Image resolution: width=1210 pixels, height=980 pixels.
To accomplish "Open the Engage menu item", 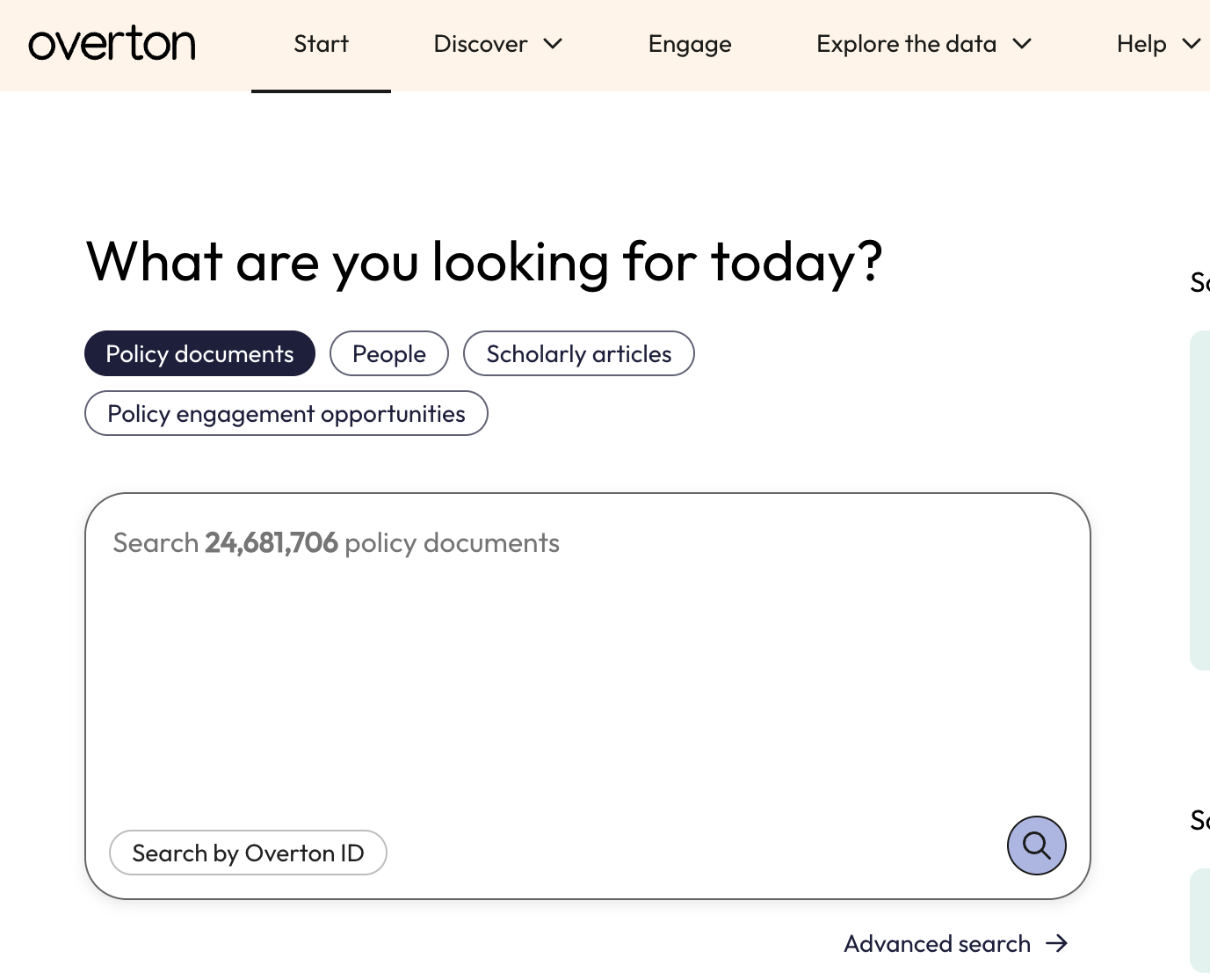I will click(x=690, y=44).
